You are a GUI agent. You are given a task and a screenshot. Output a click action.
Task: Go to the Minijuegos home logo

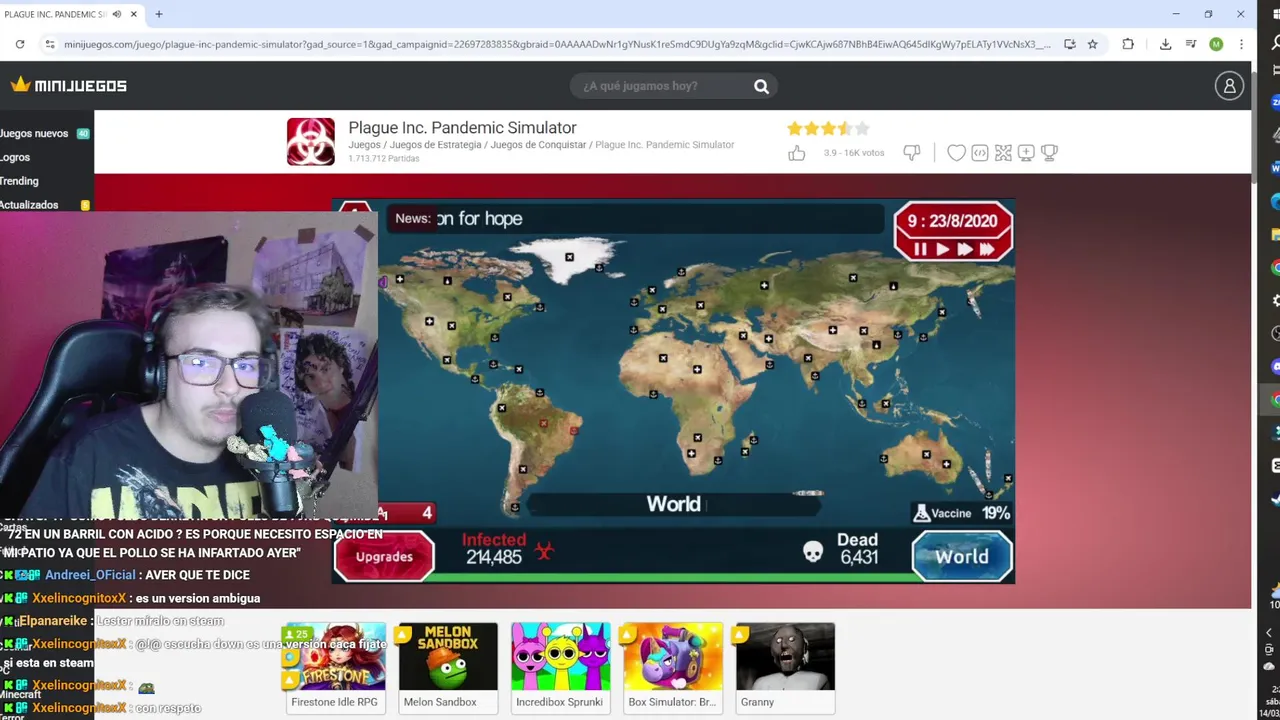pyautogui.click(x=69, y=86)
